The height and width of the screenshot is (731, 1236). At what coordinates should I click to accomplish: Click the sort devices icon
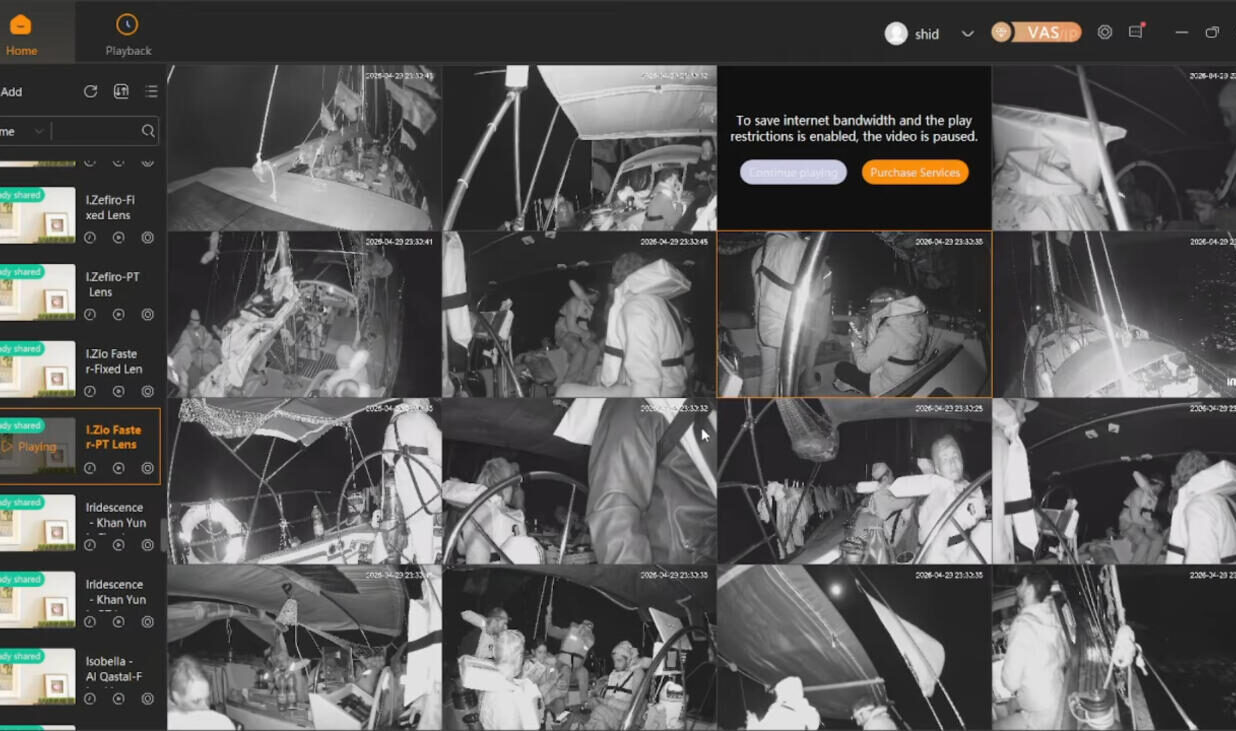point(121,91)
